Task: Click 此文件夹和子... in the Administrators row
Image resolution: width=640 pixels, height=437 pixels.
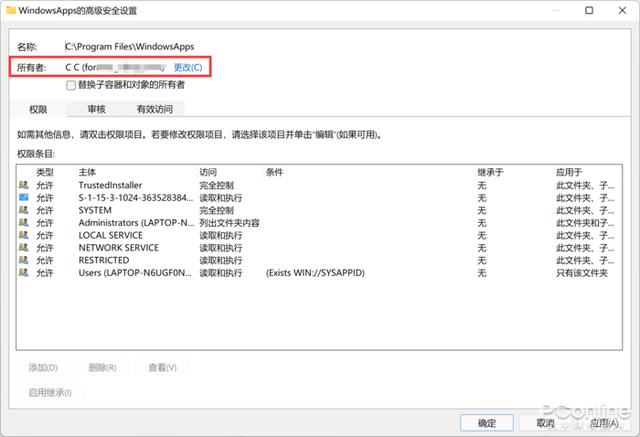Action: 585,223
